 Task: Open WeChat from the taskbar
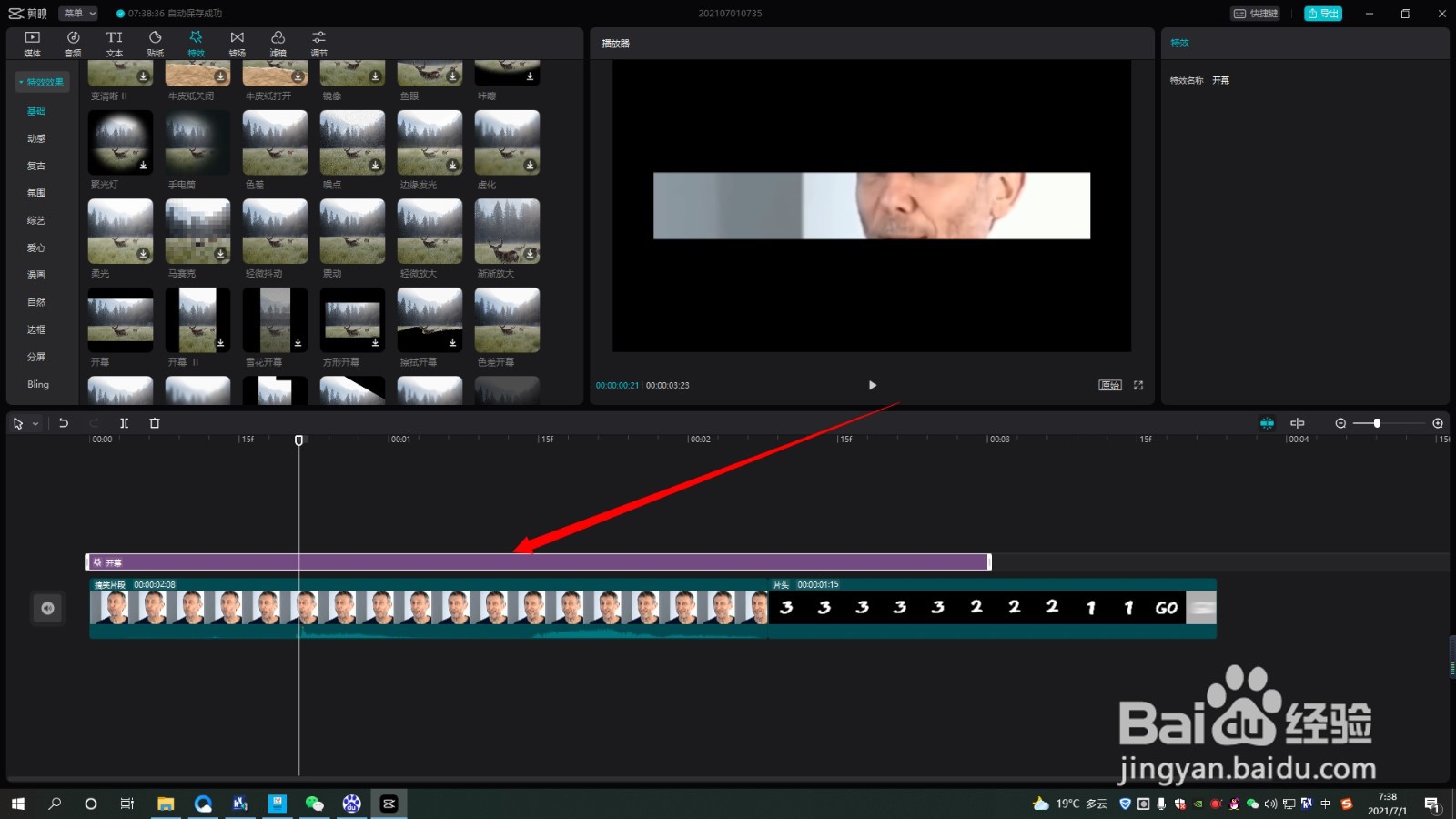(314, 804)
